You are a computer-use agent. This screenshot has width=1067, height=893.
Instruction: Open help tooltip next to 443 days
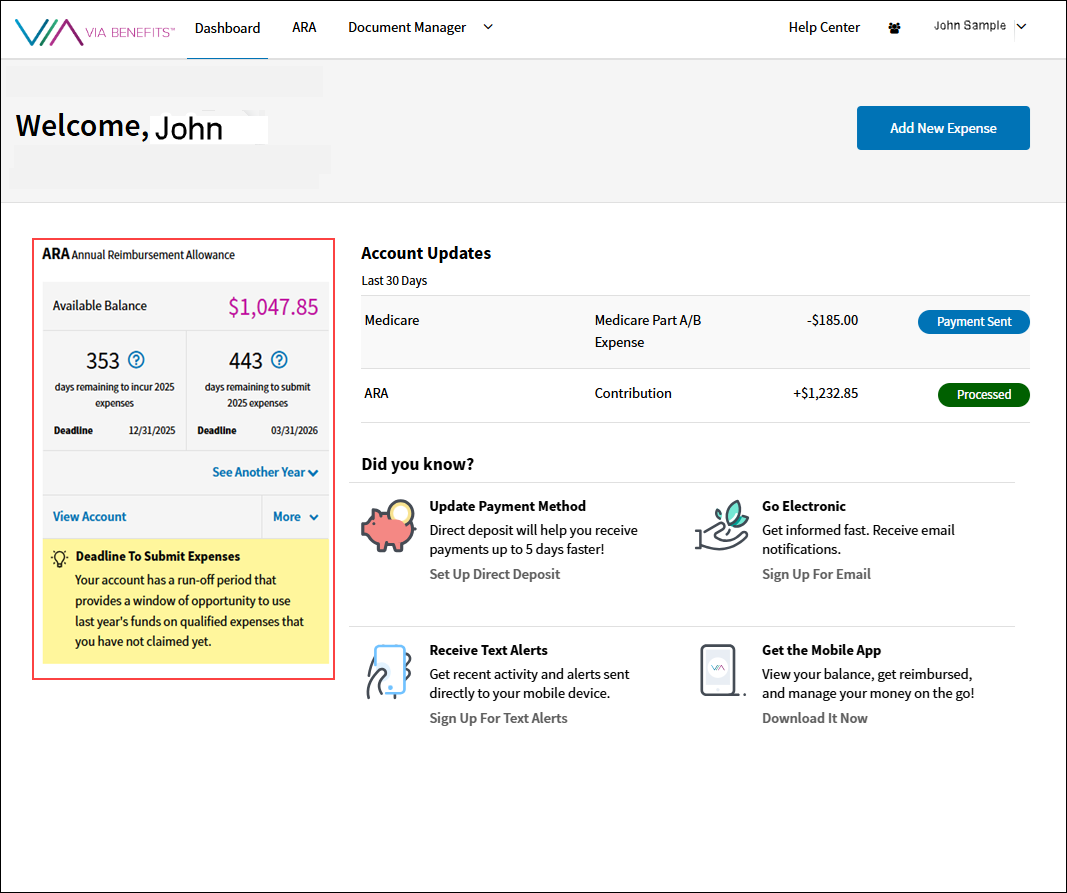pos(280,358)
